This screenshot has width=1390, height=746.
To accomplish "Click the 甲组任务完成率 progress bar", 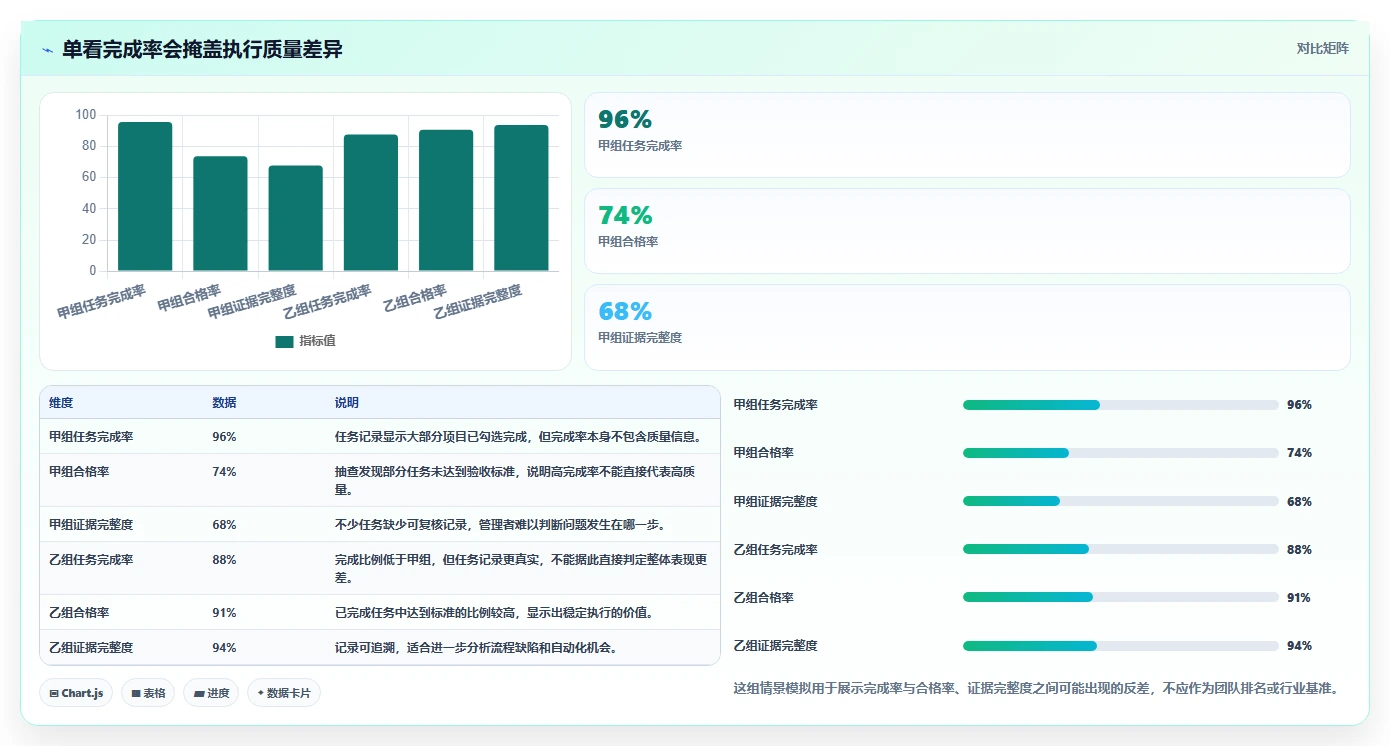I will coord(1120,405).
